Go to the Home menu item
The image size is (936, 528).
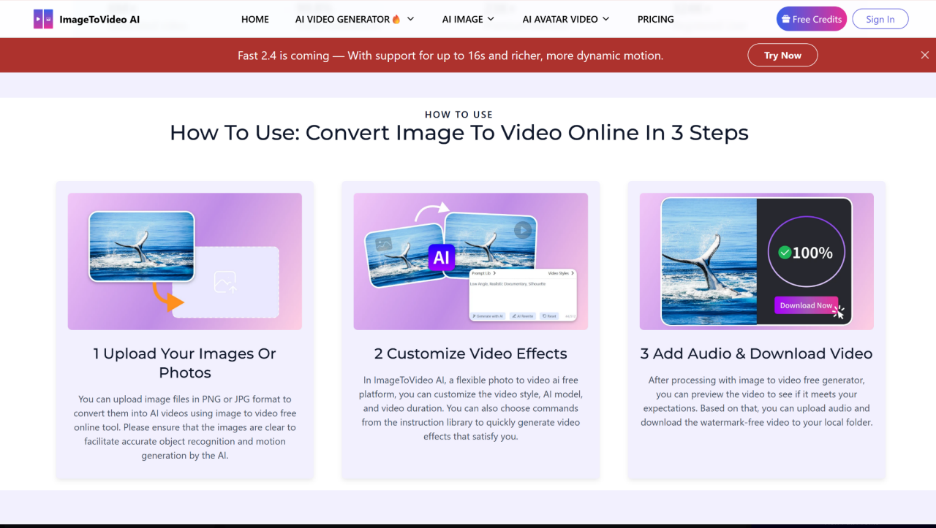[x=255, y=19]
